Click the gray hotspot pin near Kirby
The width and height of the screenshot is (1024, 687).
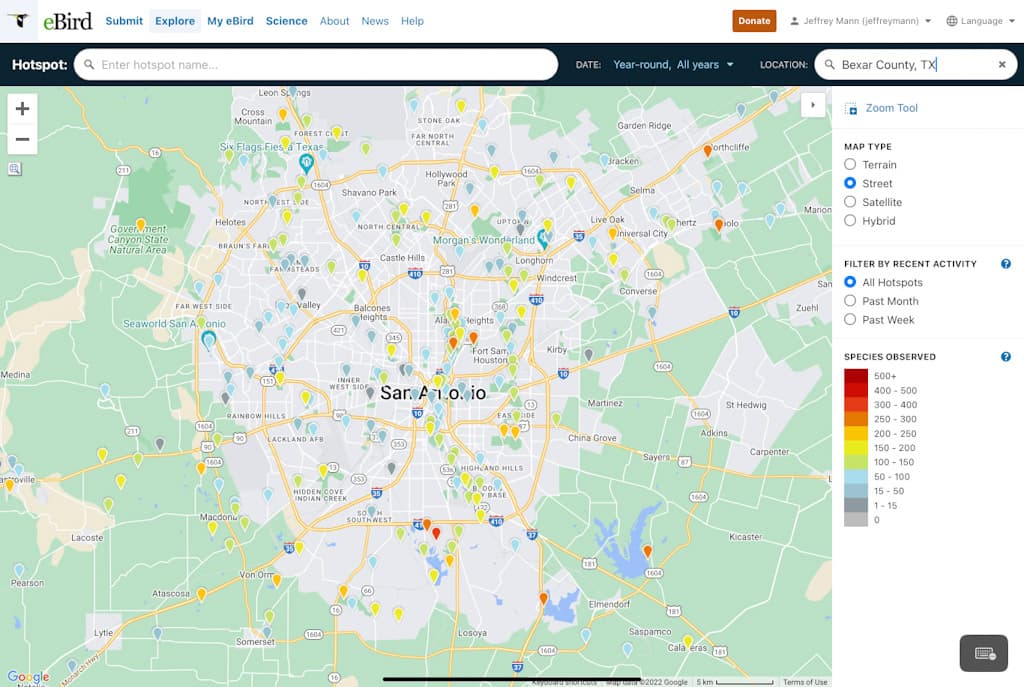coord(588,355)
